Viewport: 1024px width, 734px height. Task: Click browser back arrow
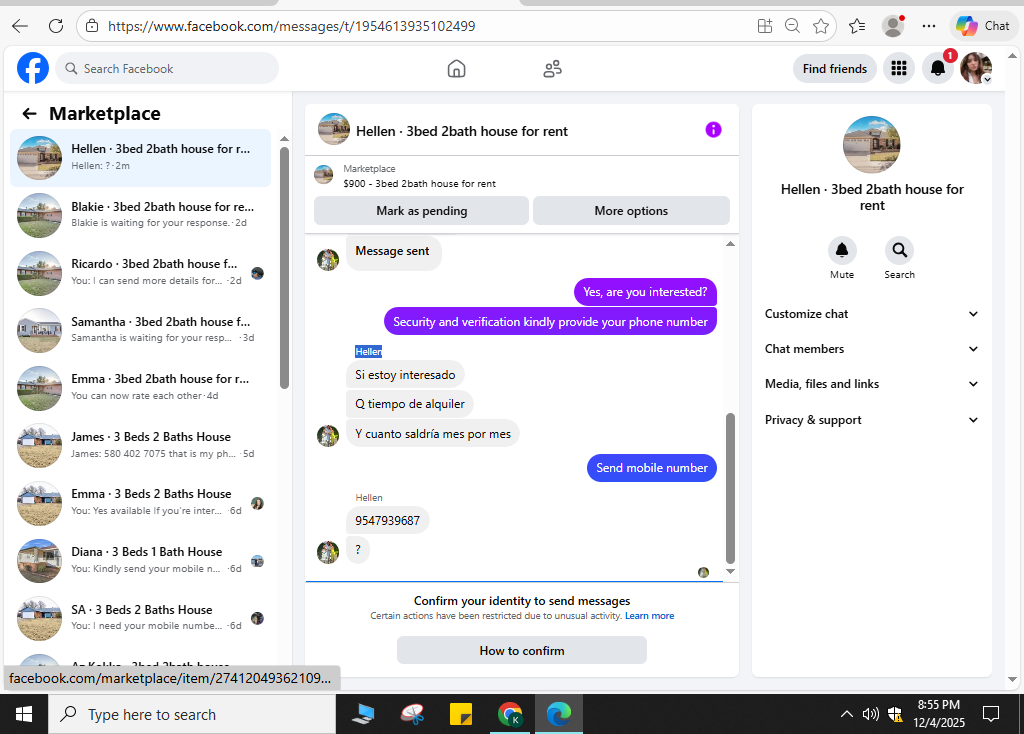point(20,26)
